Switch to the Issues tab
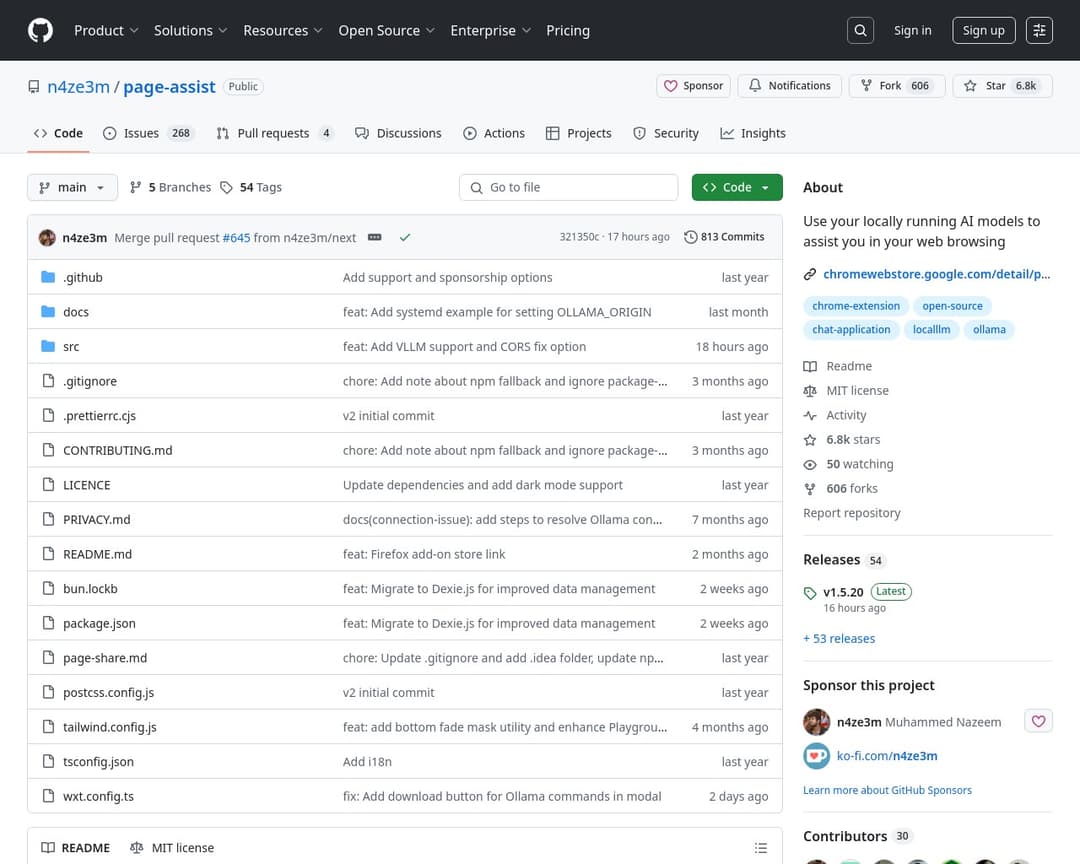The image size is (1080, 864). click(148, 133)
